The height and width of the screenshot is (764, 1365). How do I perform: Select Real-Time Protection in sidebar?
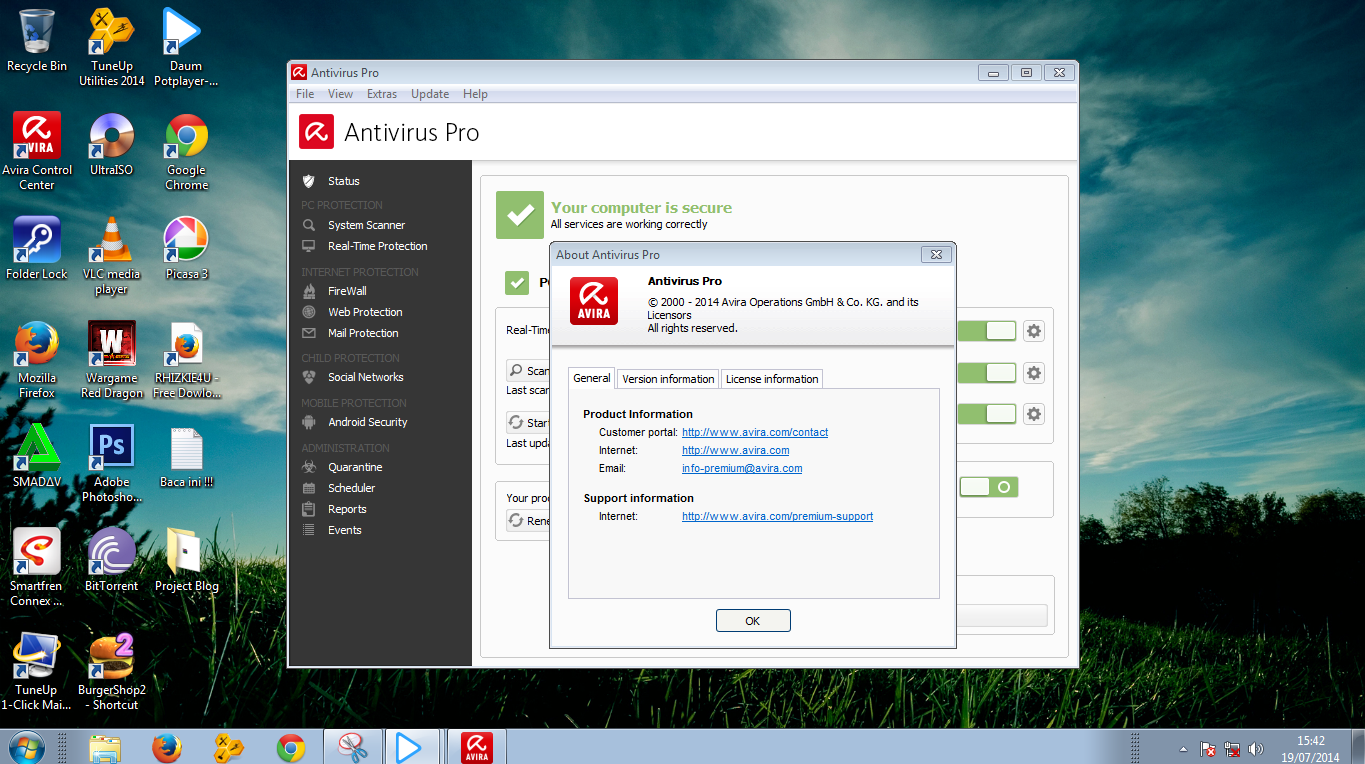pos(380,246)
